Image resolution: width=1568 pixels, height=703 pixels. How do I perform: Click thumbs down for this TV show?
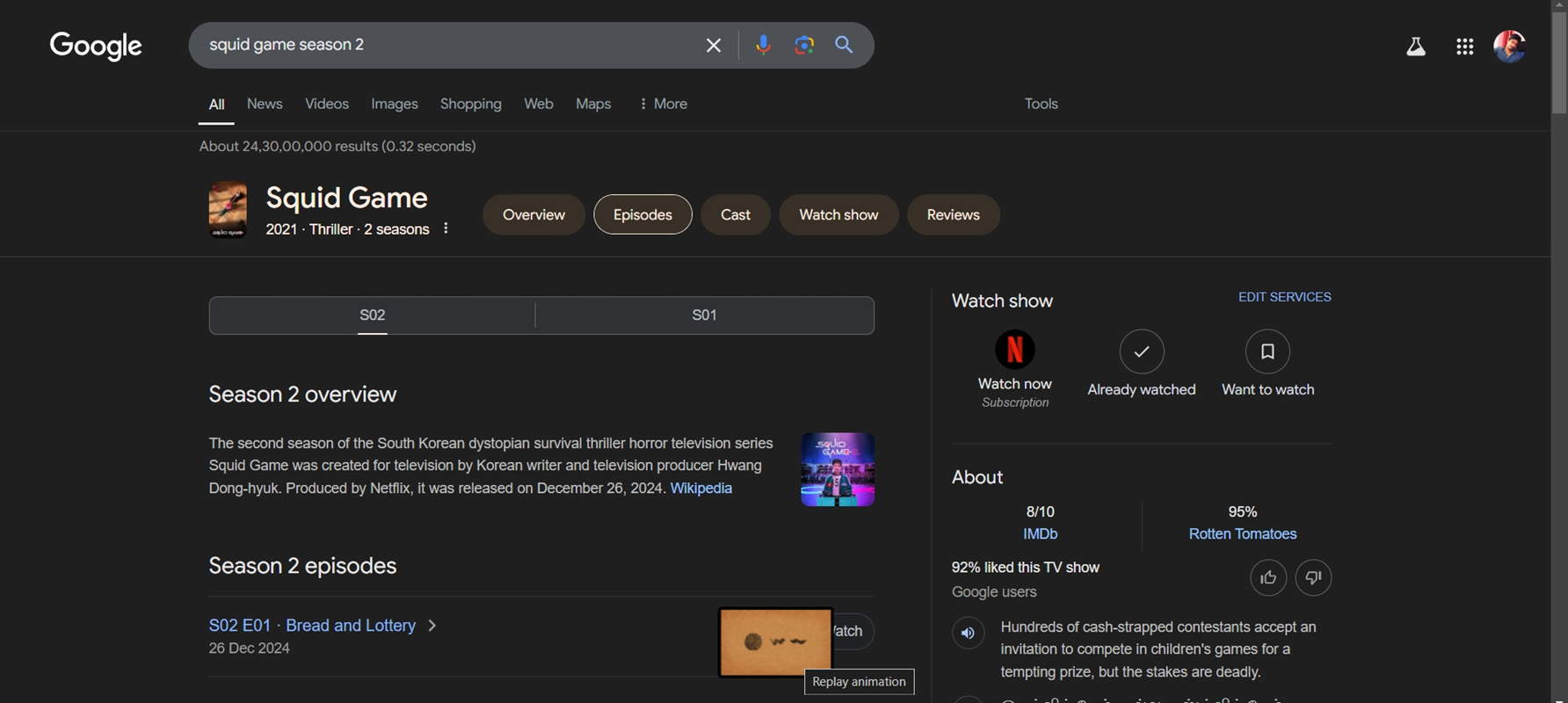1313,577
